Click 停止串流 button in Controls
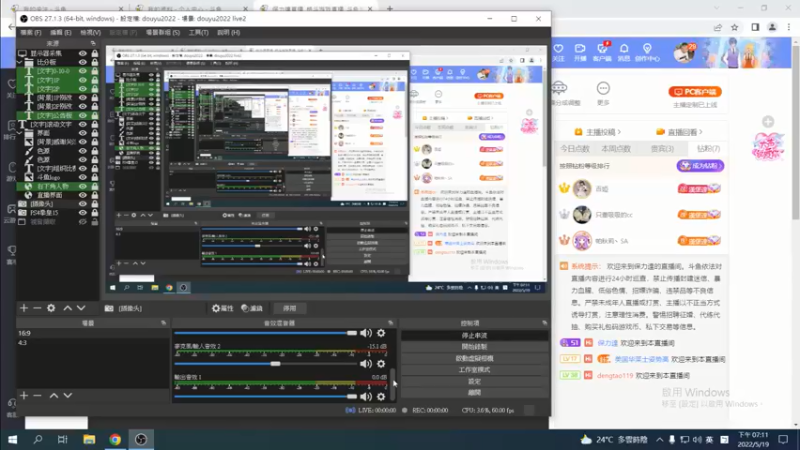 [x=474, y=335]
